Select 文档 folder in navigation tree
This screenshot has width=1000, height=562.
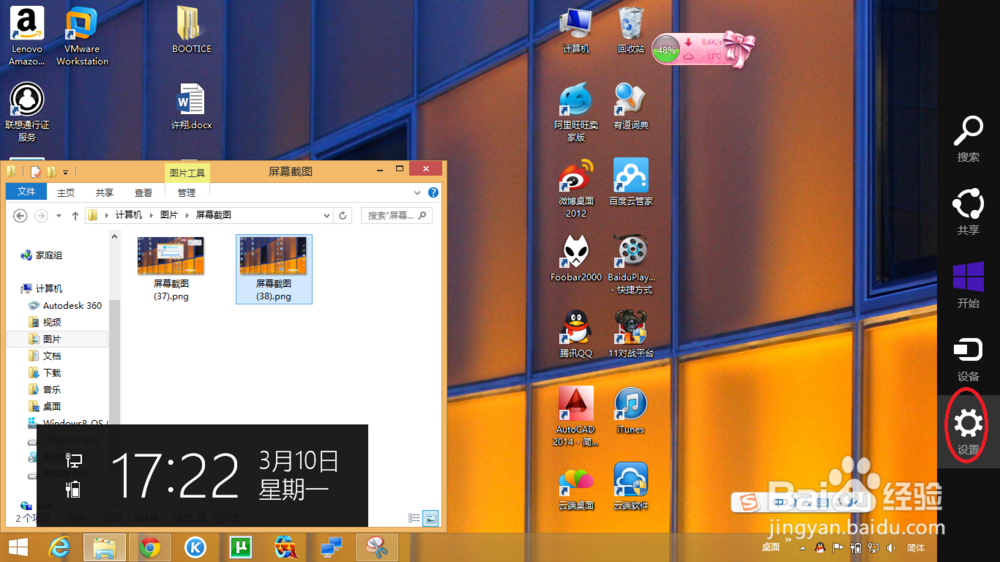pyautogui.click(x=45, y=356)
